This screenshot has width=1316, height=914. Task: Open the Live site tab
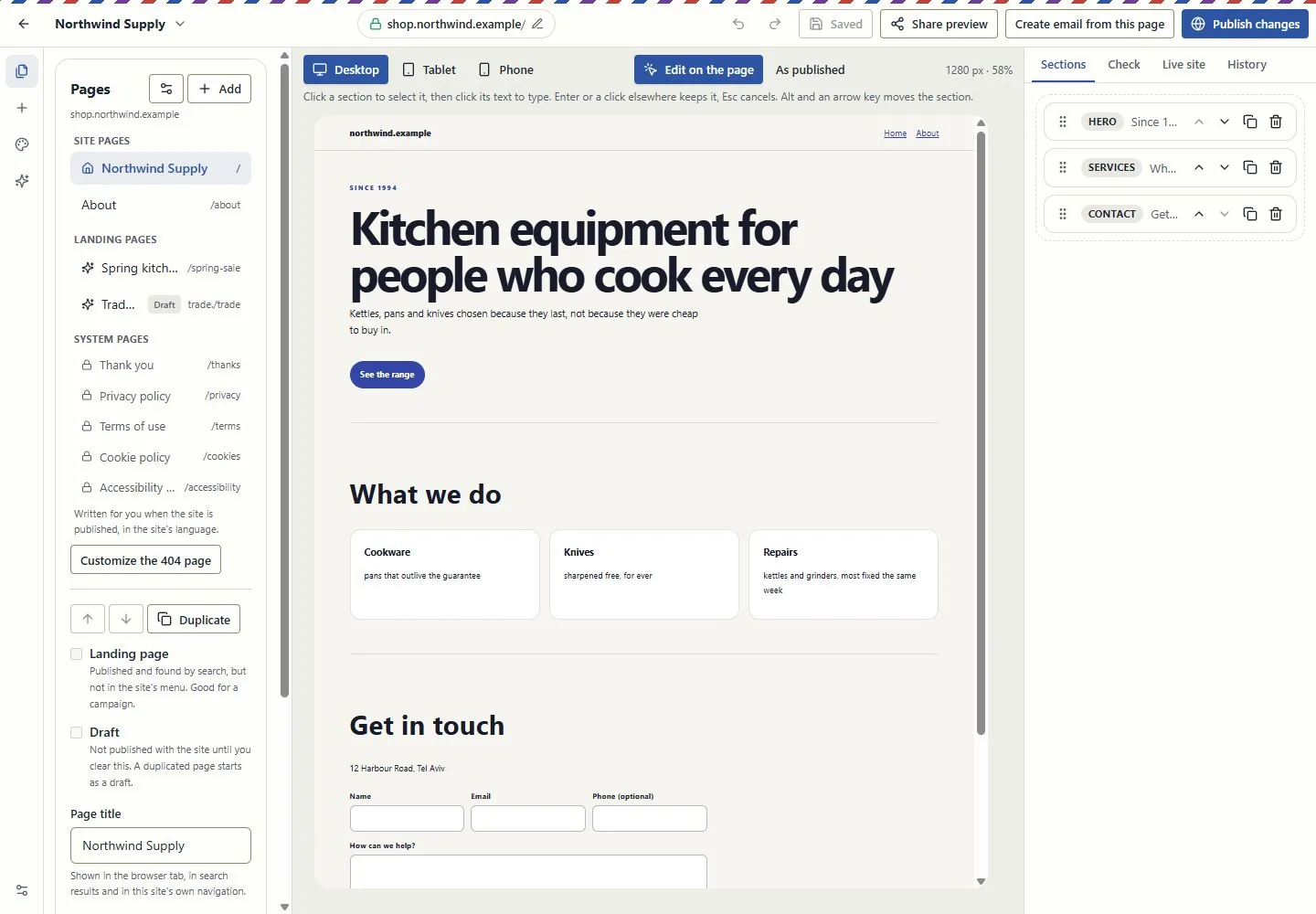click(x=1183, y=65)
